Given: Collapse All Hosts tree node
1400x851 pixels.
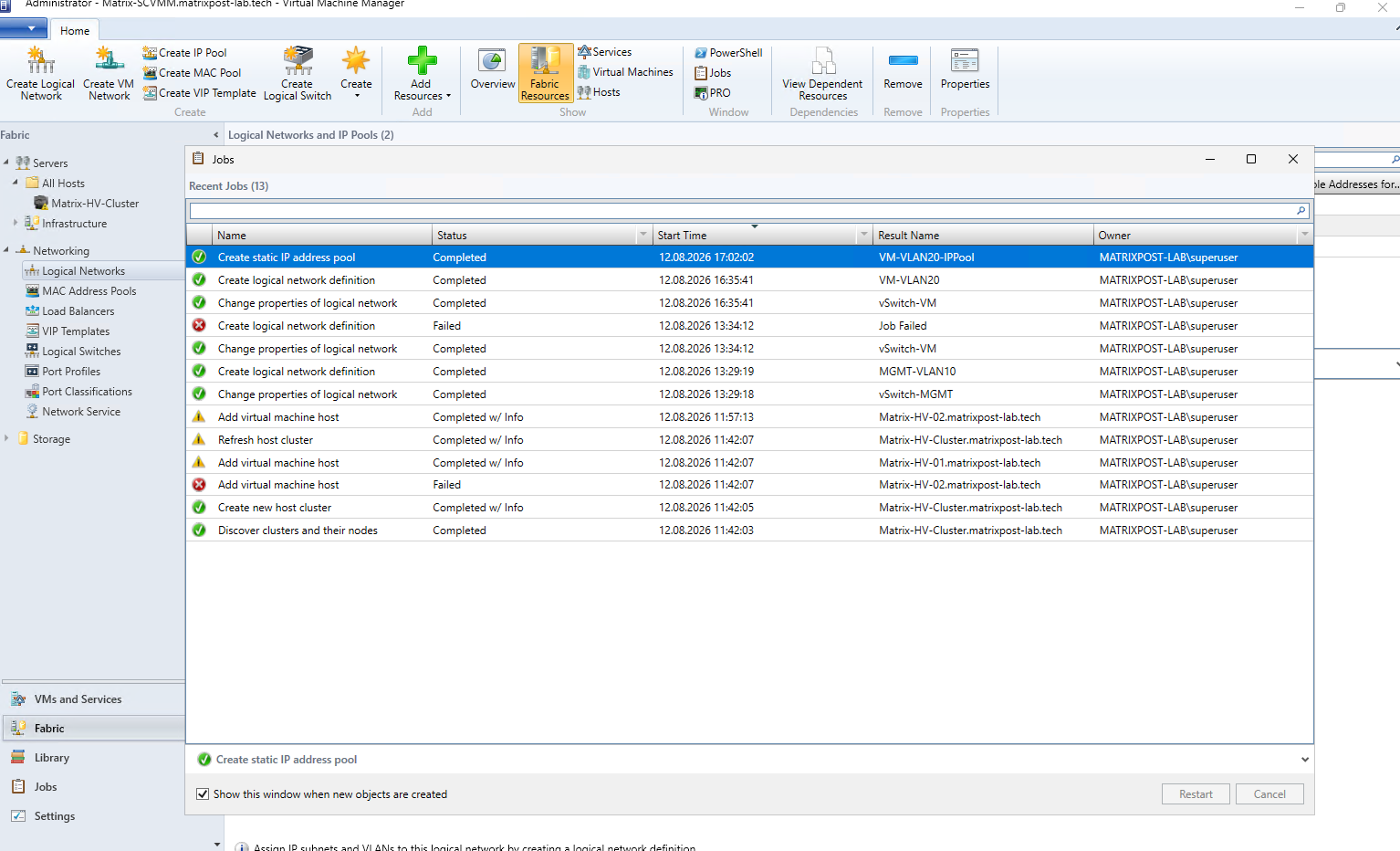Looking at the screenshot, I should pyautogui.click(x=16, y=183).
